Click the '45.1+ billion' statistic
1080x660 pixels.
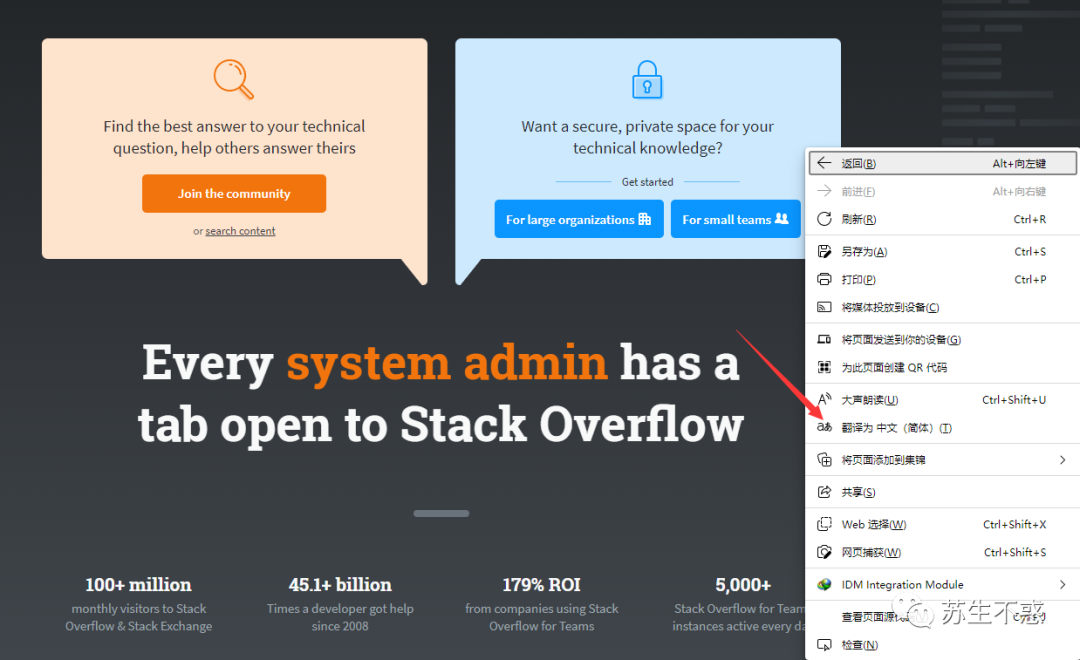point(340,584)
